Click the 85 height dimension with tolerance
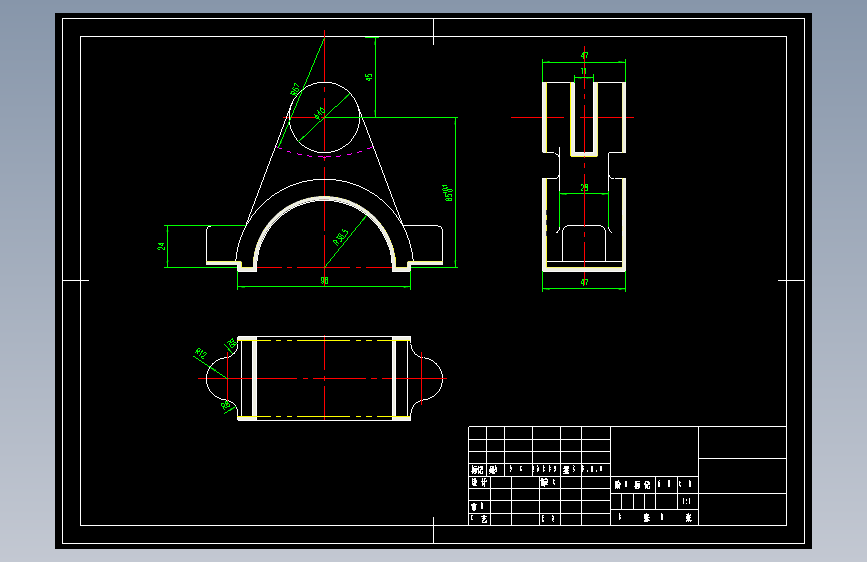 pyautogui.click(x=448, y=193)
